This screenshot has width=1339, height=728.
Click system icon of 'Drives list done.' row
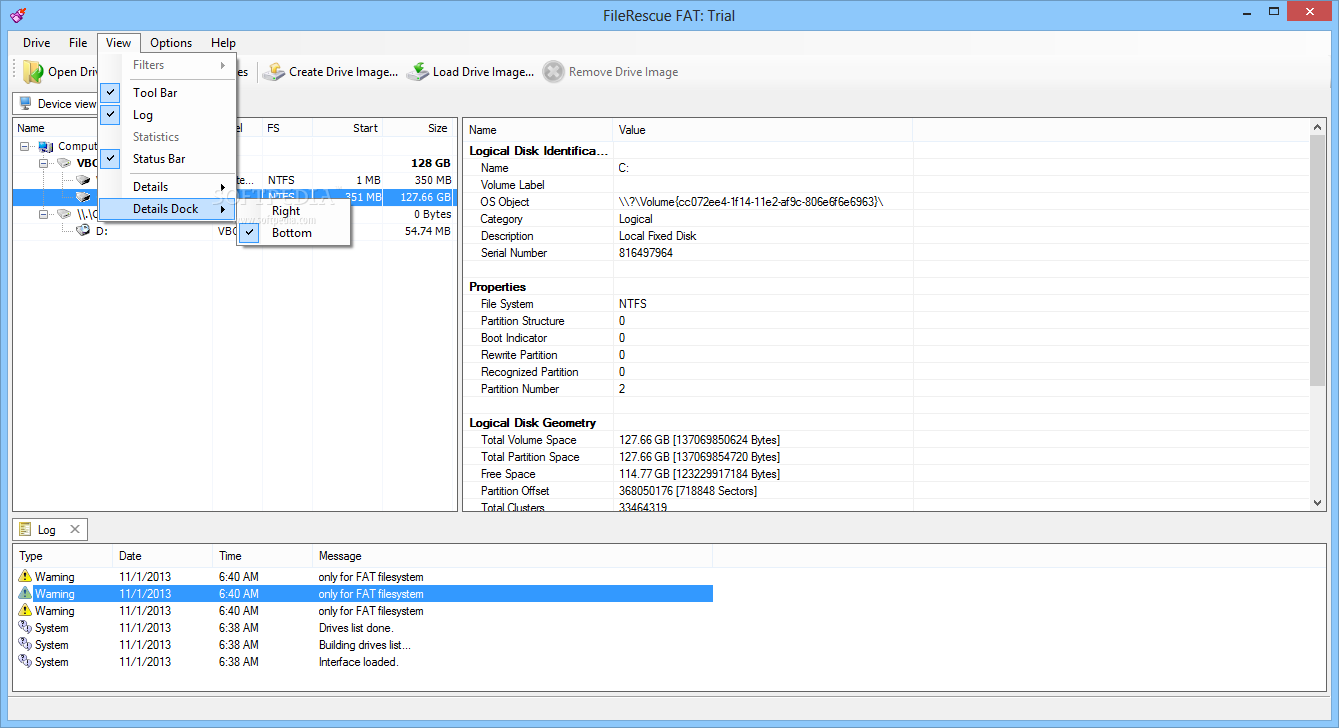pos(25,628)
